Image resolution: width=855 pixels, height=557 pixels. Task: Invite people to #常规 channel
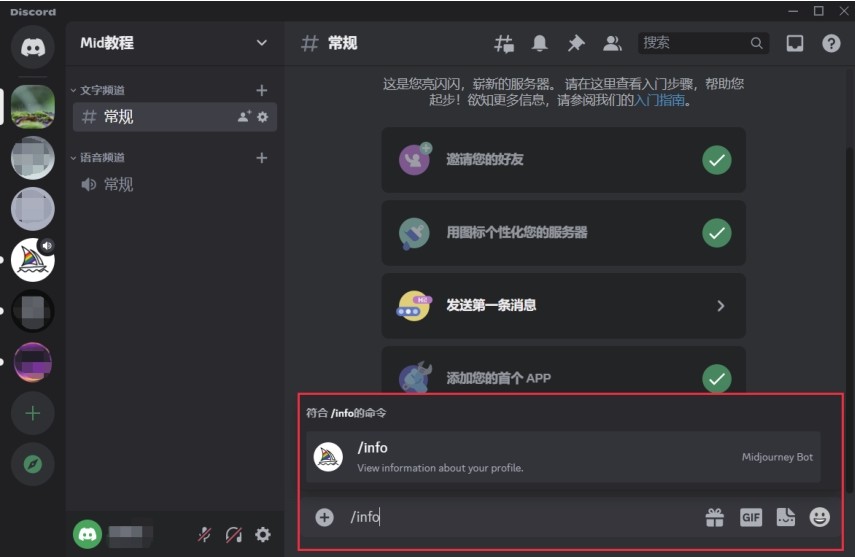pos(244,117)
